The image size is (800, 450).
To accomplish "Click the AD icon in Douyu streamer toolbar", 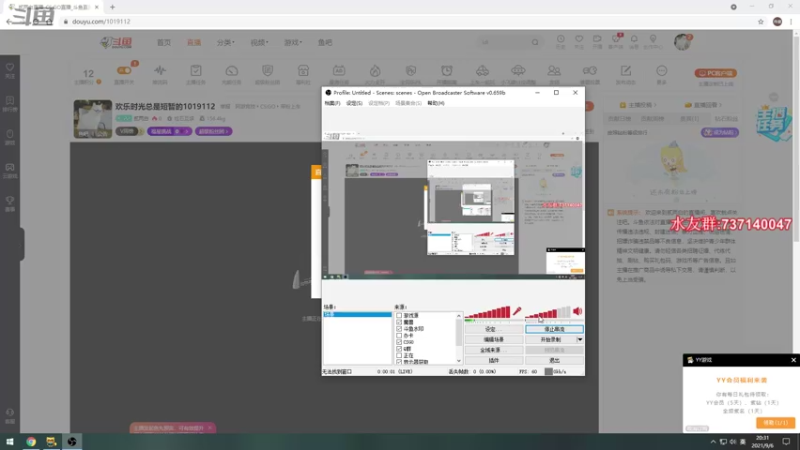I will 339,70.
